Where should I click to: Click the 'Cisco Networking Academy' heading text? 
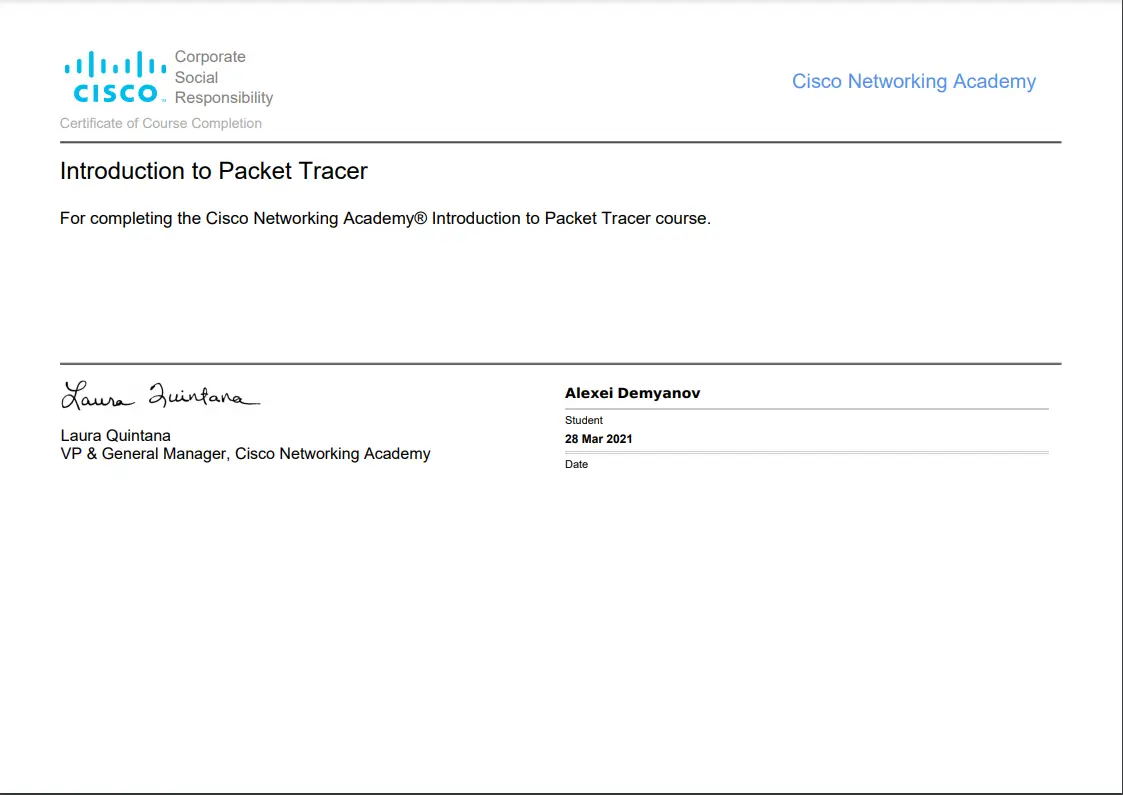click(x=913, y=82)
